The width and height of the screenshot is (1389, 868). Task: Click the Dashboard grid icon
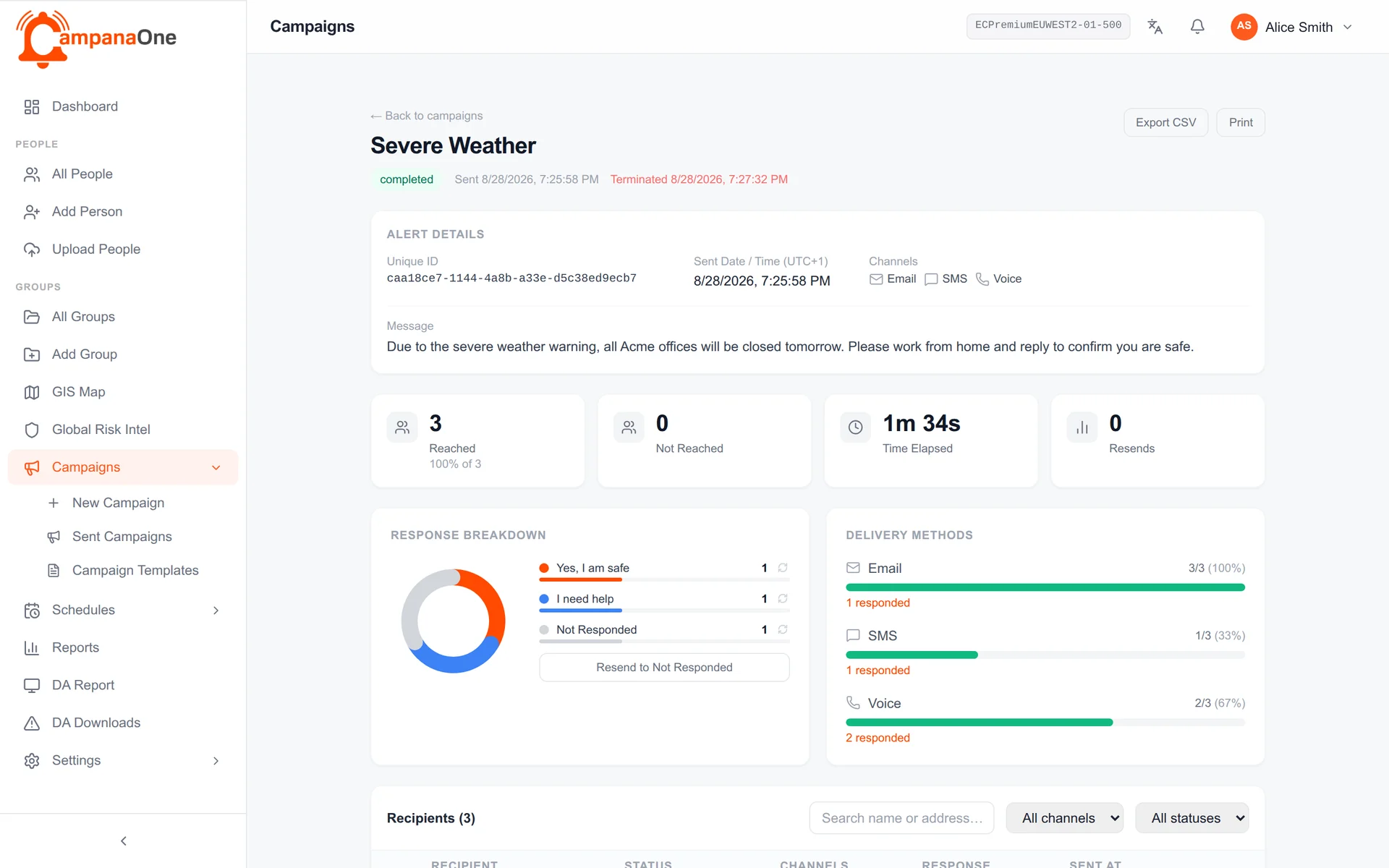point(32,107)
